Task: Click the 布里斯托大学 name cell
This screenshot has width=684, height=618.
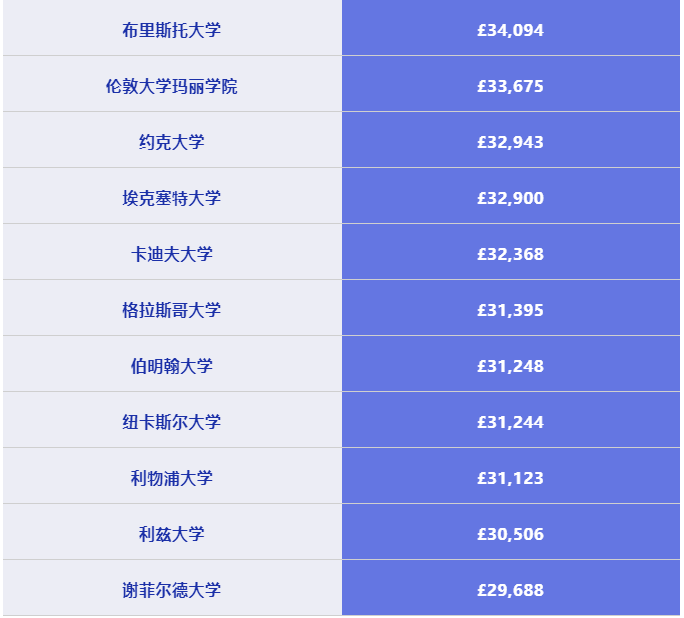Action: 172,30
